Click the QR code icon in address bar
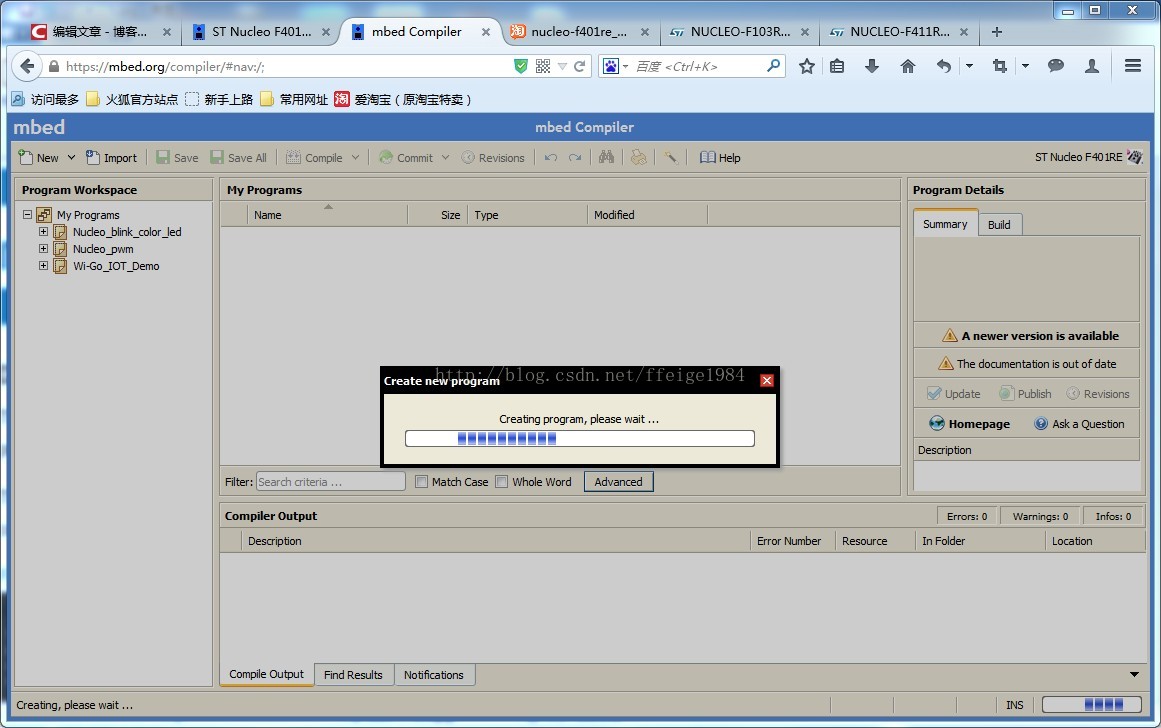The height and width of the screenshot is (728, 1161). [x=543, y=66]
